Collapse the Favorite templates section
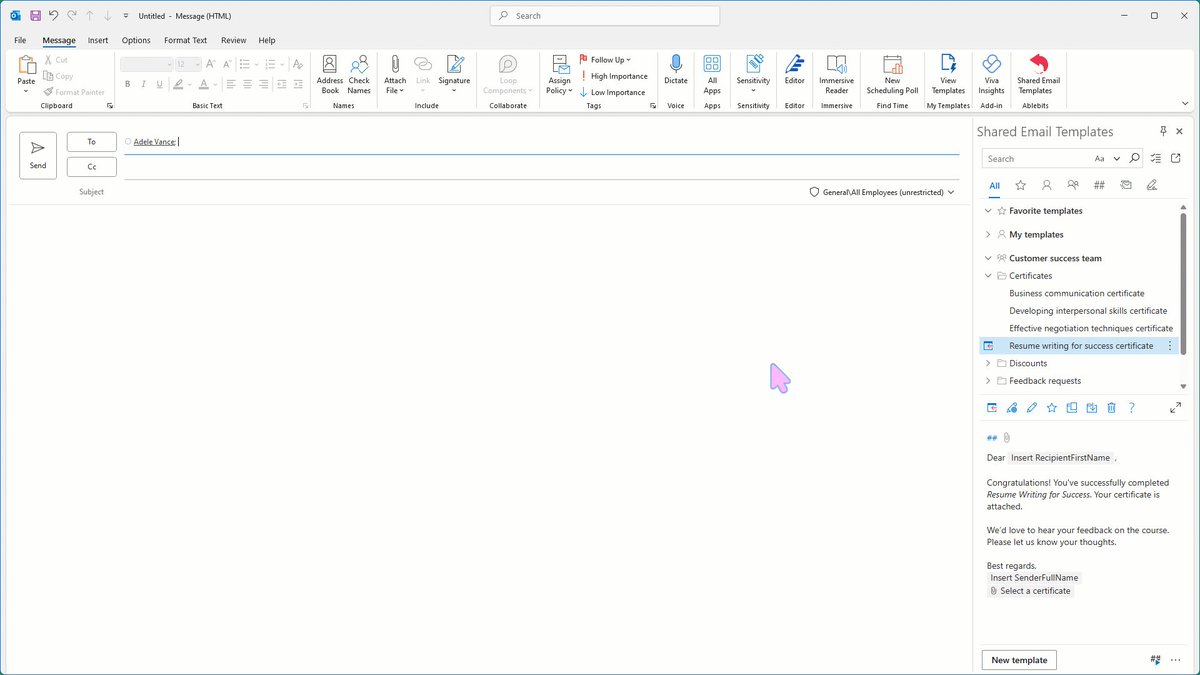Image resolution: width=1200 pixels, height=675 pixels. coord(988,211)
